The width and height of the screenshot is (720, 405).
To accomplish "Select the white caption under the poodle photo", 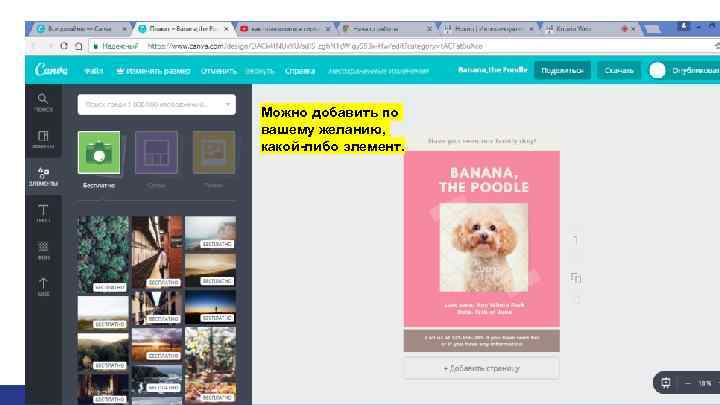I will click(x=484, y=309).
